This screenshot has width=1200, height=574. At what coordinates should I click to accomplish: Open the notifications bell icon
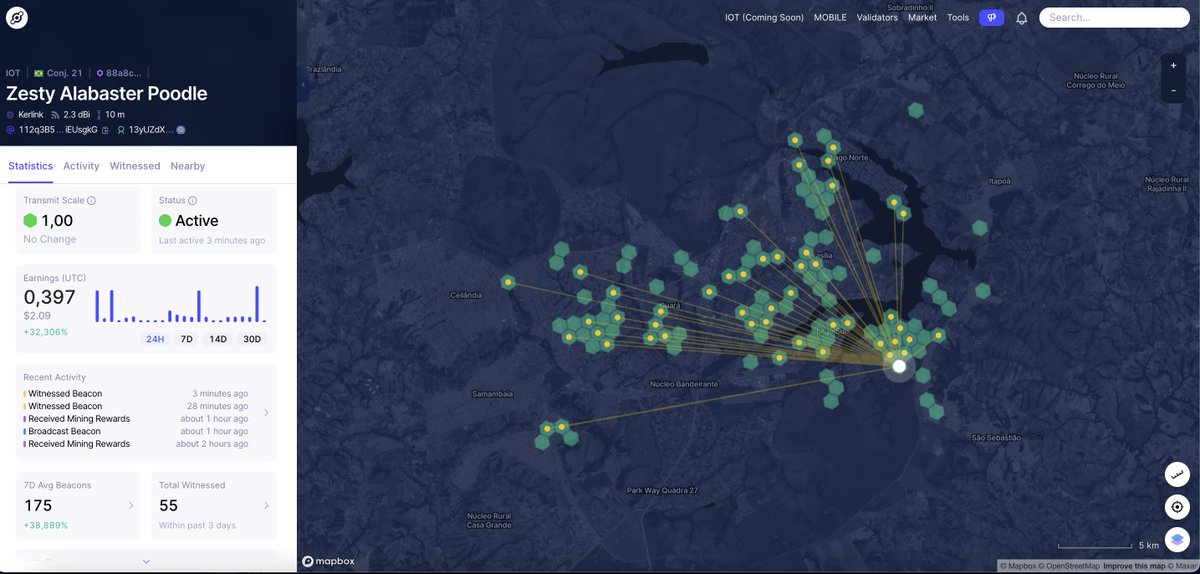click(1022, 18)
